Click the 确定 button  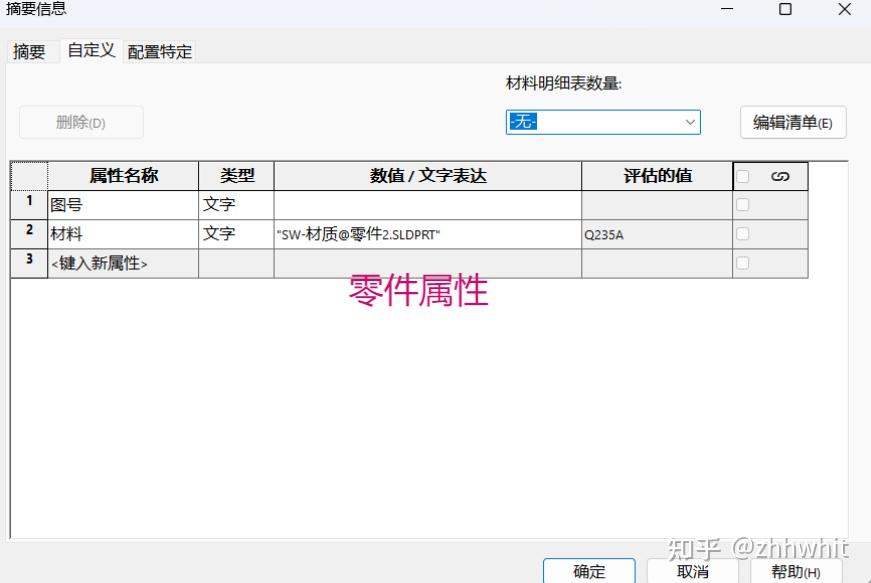click(x=589, y=571)
